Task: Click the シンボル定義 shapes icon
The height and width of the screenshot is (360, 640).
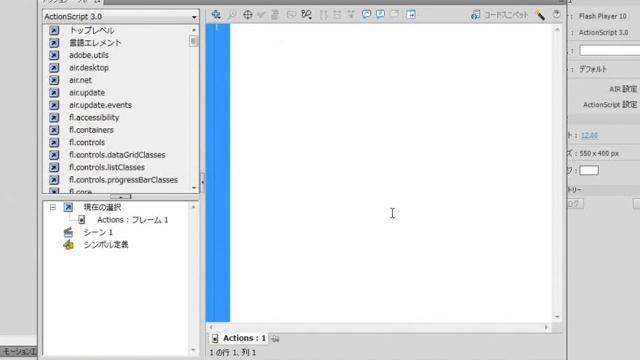Action: point(68,245)
